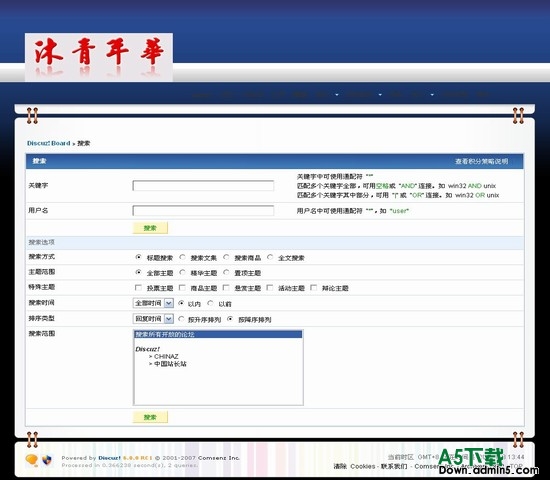Check the 悬赏主题 checkbox
The height and width of the screenshot is (480, 550).
coord(226,288)
